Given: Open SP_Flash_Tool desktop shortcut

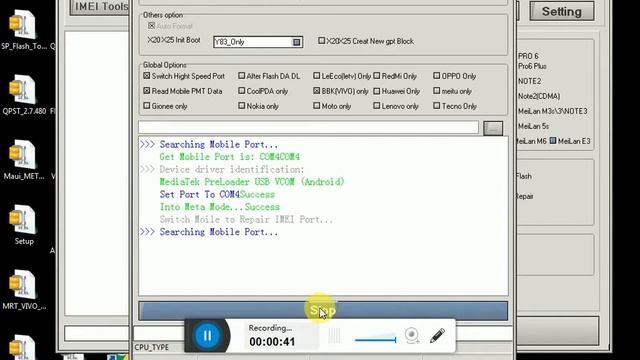Looking at the screenshot, I should click(x=24, y=31).
